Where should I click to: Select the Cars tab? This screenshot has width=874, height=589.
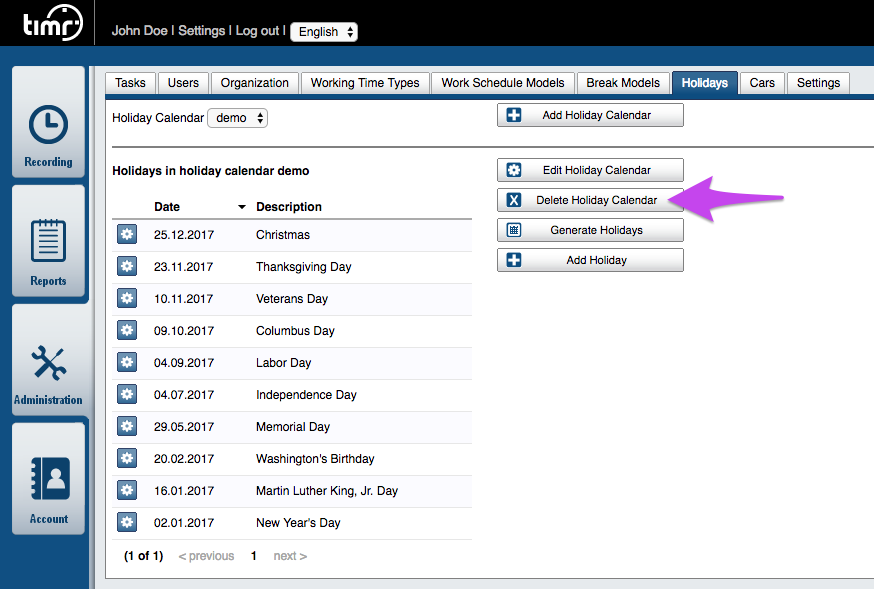tap(762, 83)
